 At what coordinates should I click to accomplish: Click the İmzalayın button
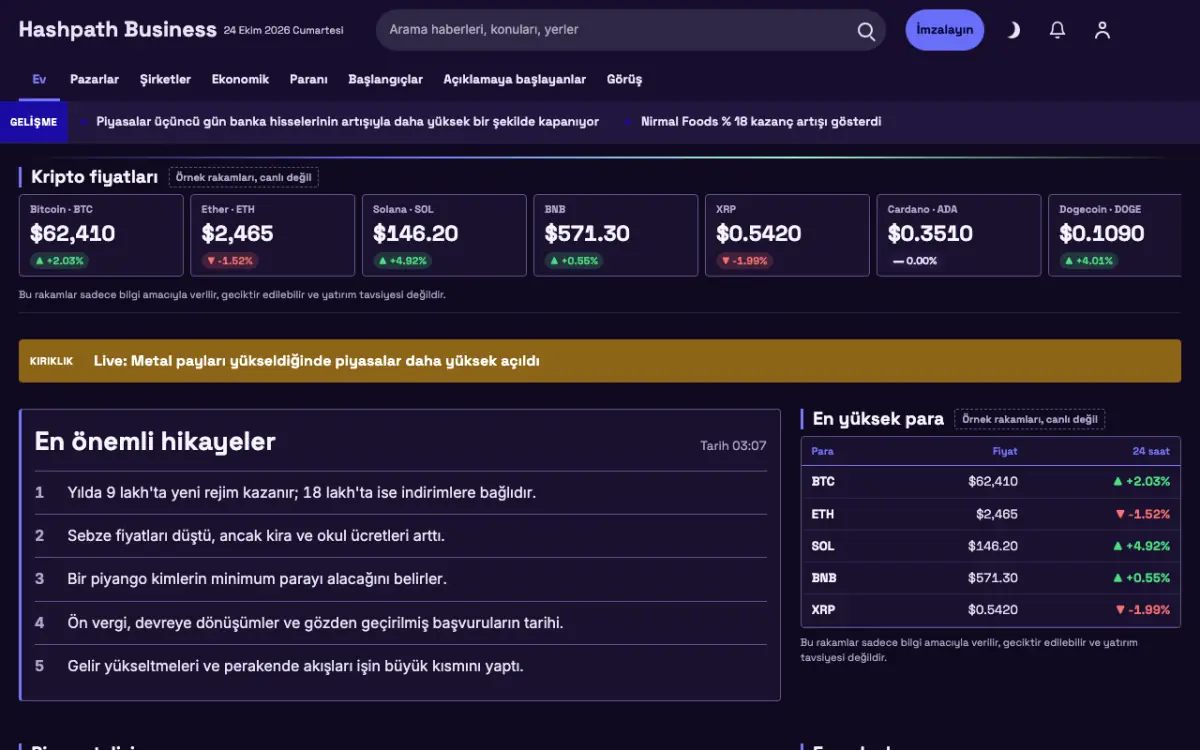coord(945,30)
